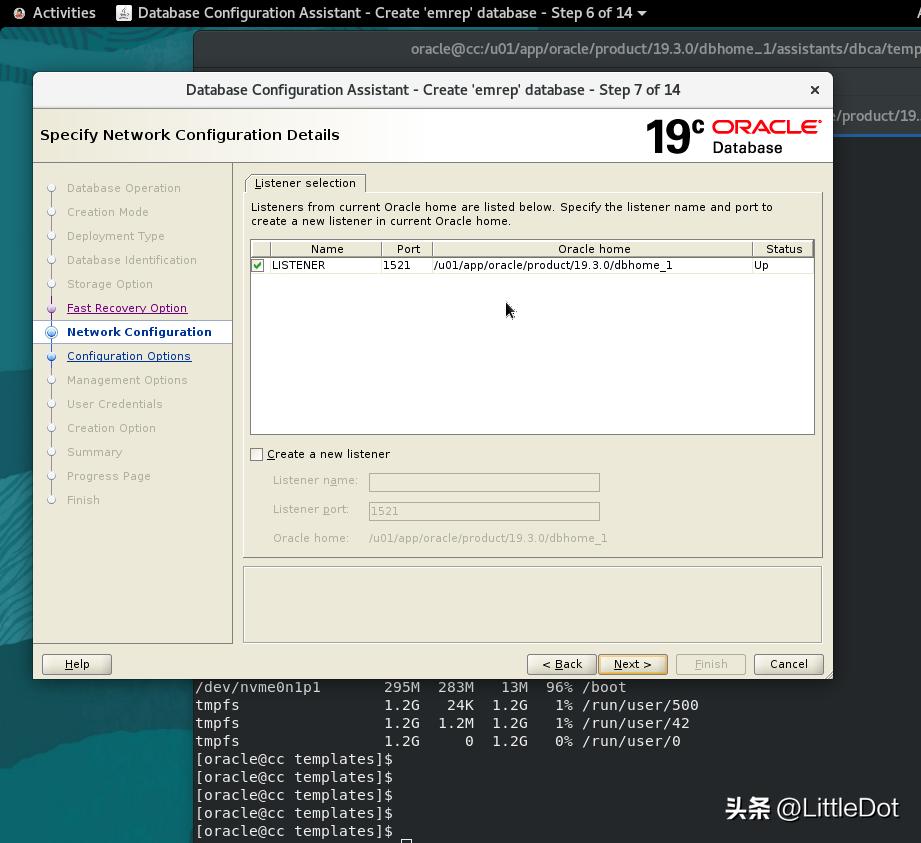This screenshot has width=921, height=843.
Task: Click the Activities logo icon
Action: click(x=19, y=13)
